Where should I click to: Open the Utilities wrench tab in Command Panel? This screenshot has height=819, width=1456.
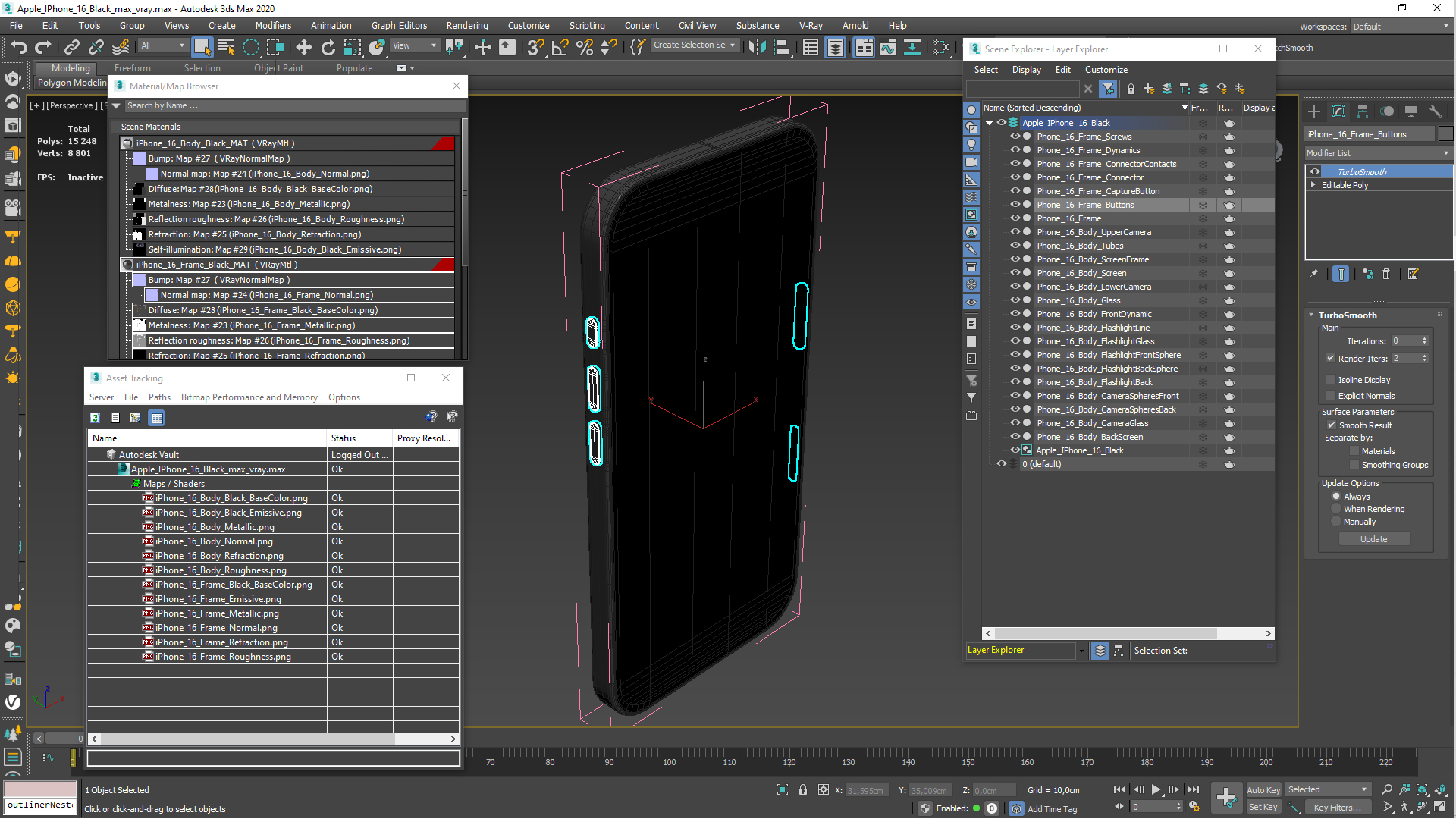[1435, 111]
